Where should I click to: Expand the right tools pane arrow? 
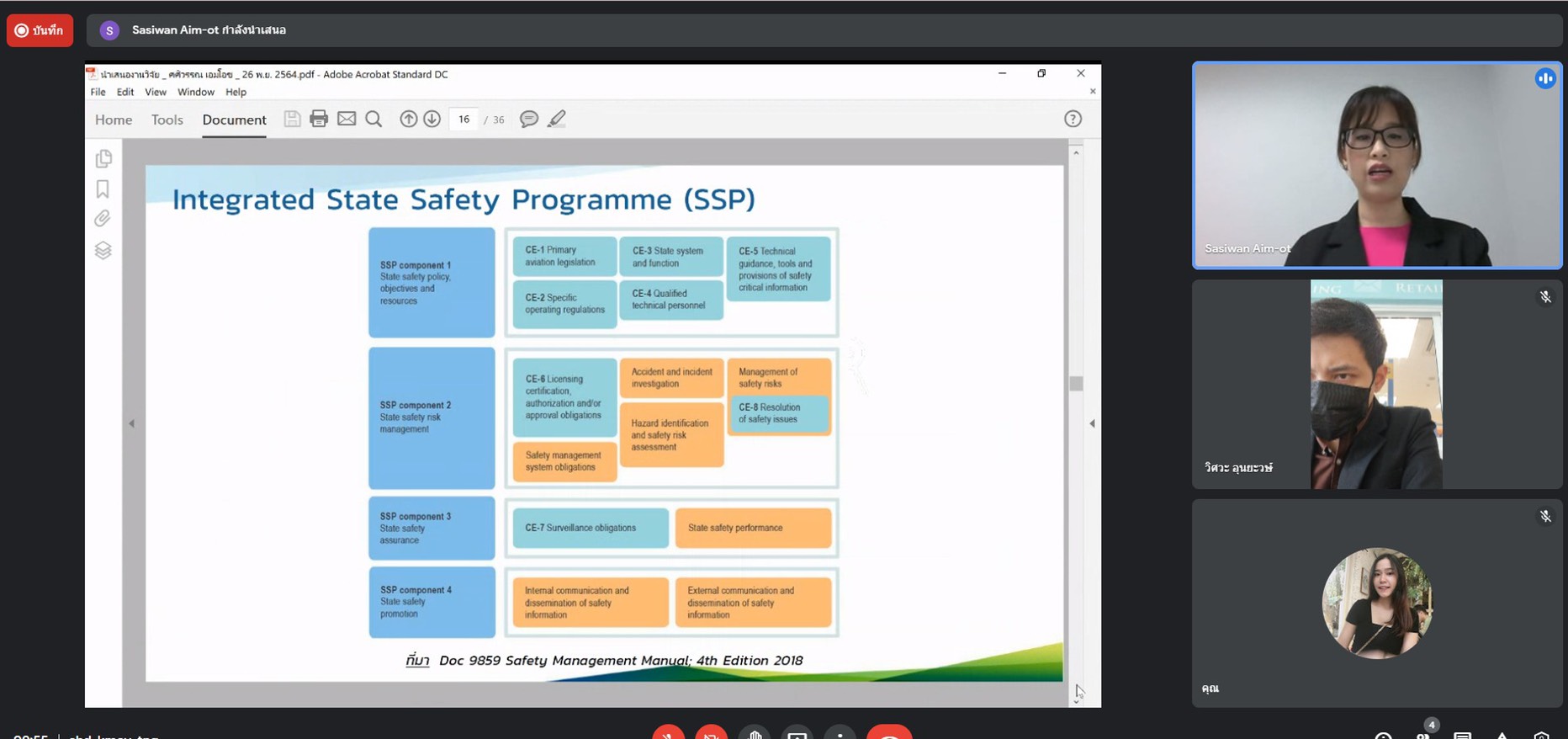coord(1092,423)
